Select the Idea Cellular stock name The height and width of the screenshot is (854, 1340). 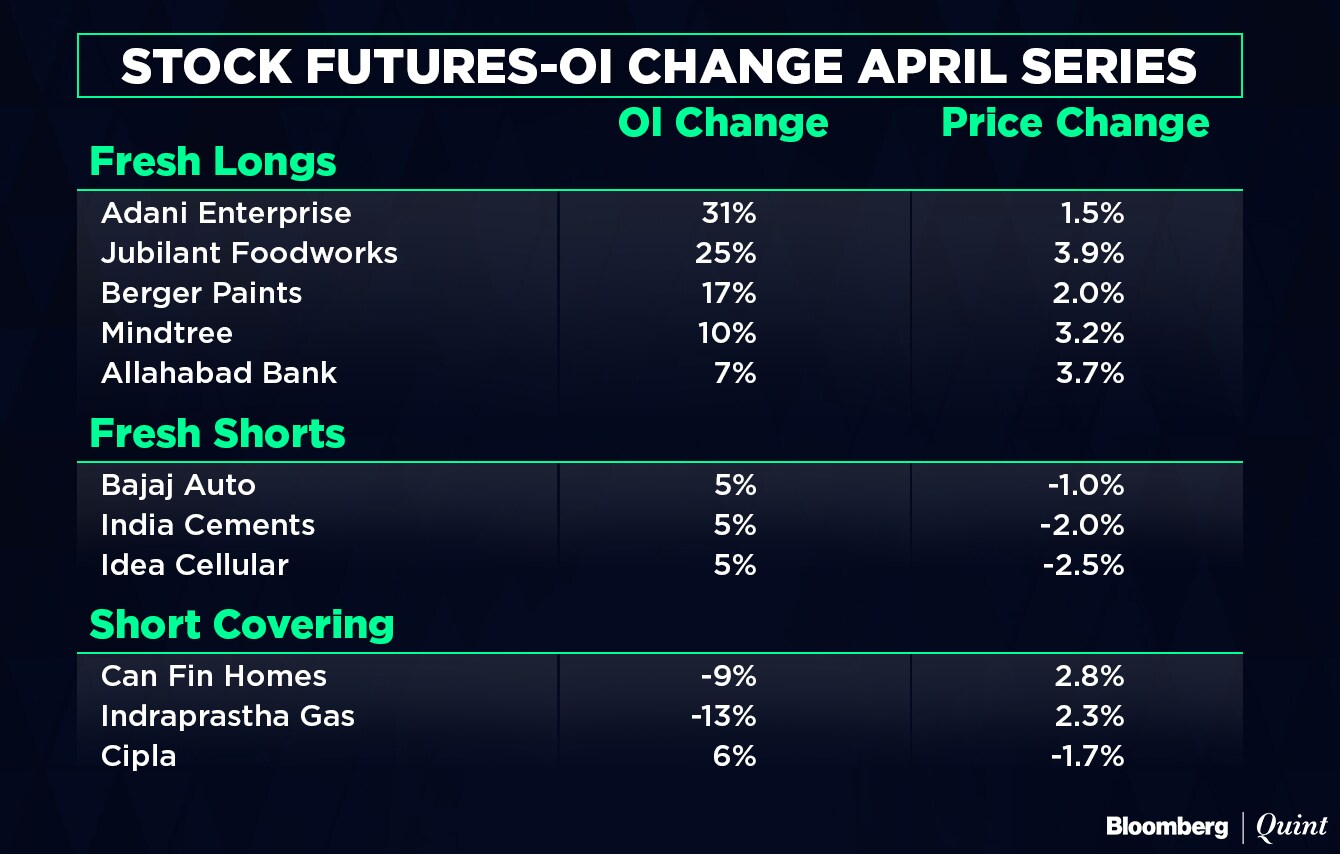[195, 565]
